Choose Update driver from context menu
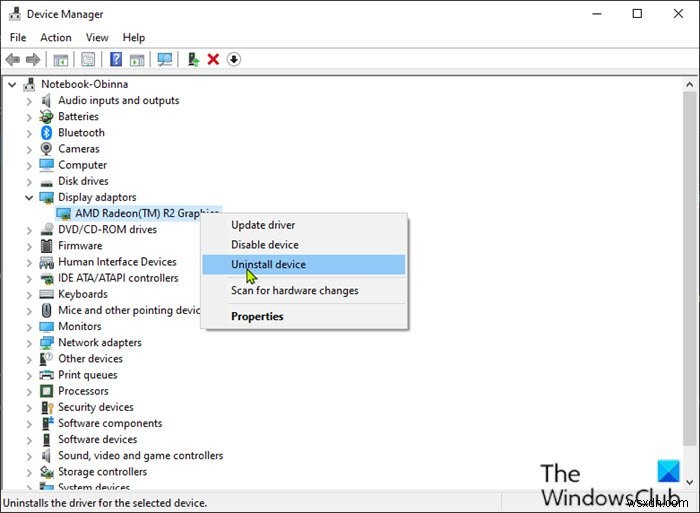The height and width of the screenshot is (513, 700). [304, 225]
